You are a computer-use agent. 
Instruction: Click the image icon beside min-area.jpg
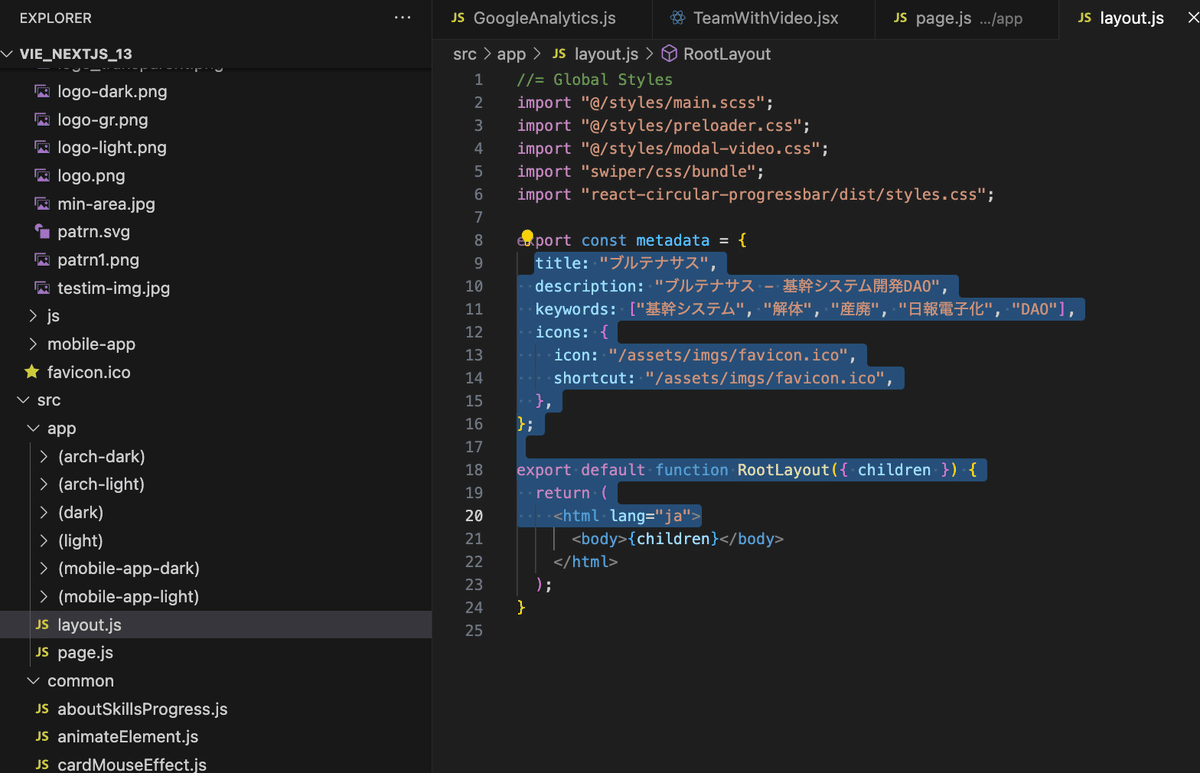42,203
